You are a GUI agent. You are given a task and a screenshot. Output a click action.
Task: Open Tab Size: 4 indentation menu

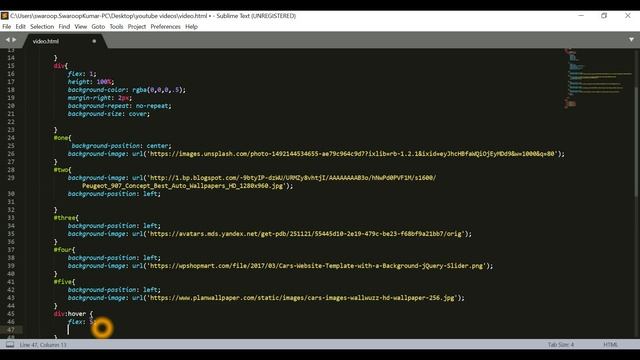561,345
